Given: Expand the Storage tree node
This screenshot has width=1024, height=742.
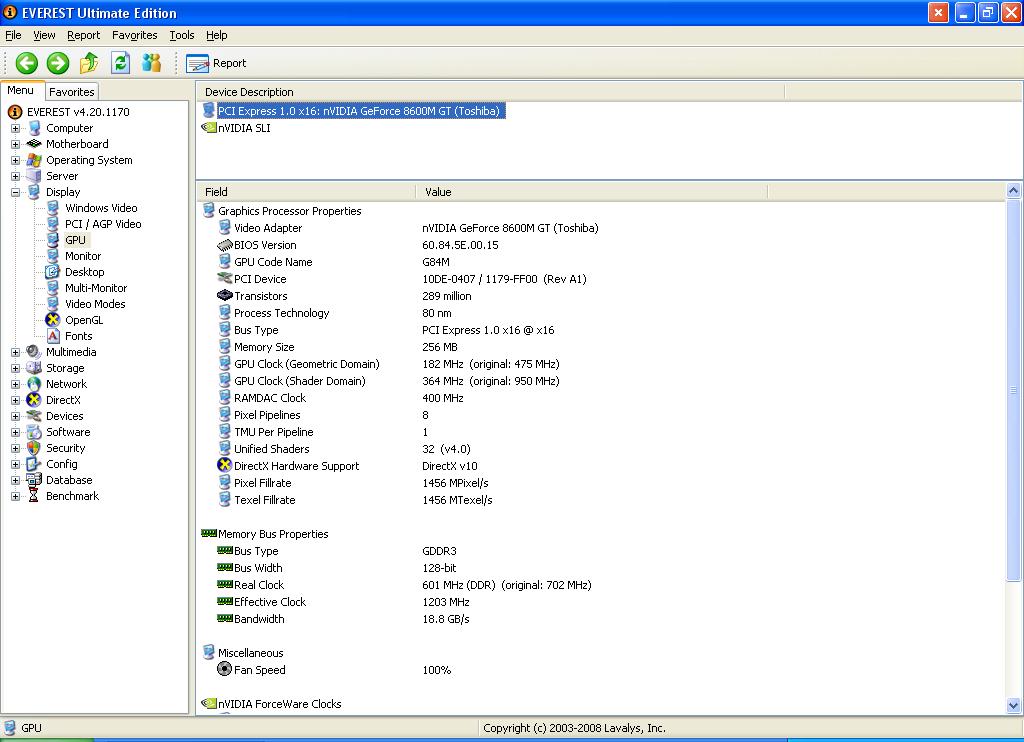Looking at the screenshot, I should coord(15,368).
